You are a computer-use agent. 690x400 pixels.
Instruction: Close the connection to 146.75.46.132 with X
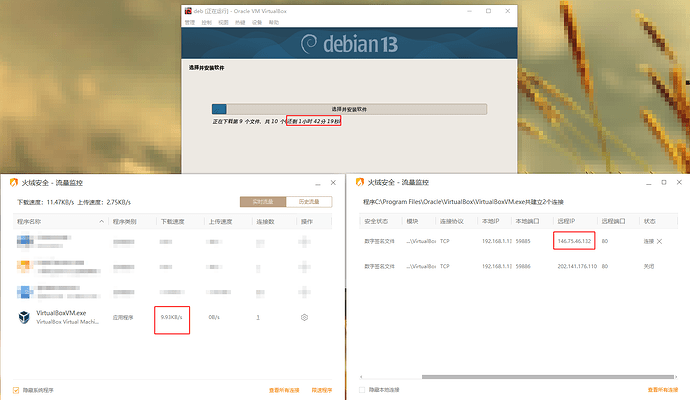click(659, 242)
